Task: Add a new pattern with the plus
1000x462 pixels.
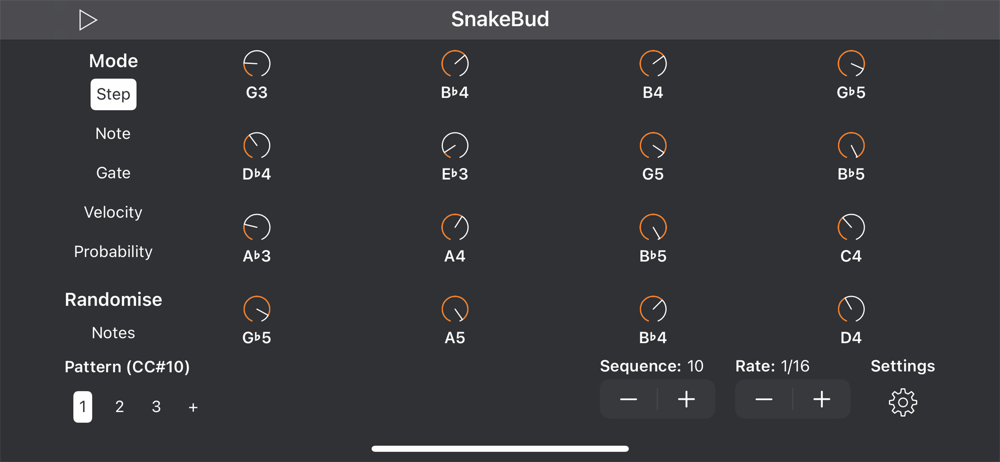Action: point(193,407)
